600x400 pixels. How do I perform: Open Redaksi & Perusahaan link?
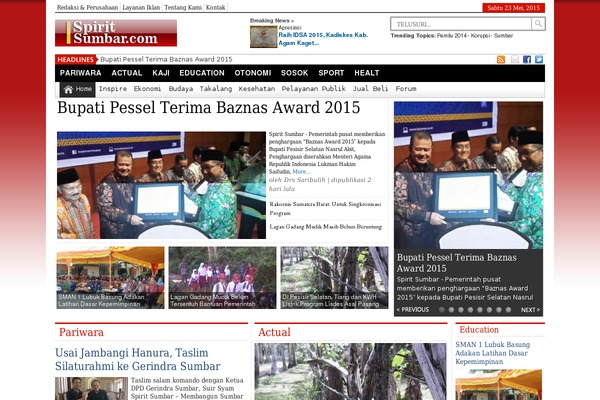click(87, 7)
